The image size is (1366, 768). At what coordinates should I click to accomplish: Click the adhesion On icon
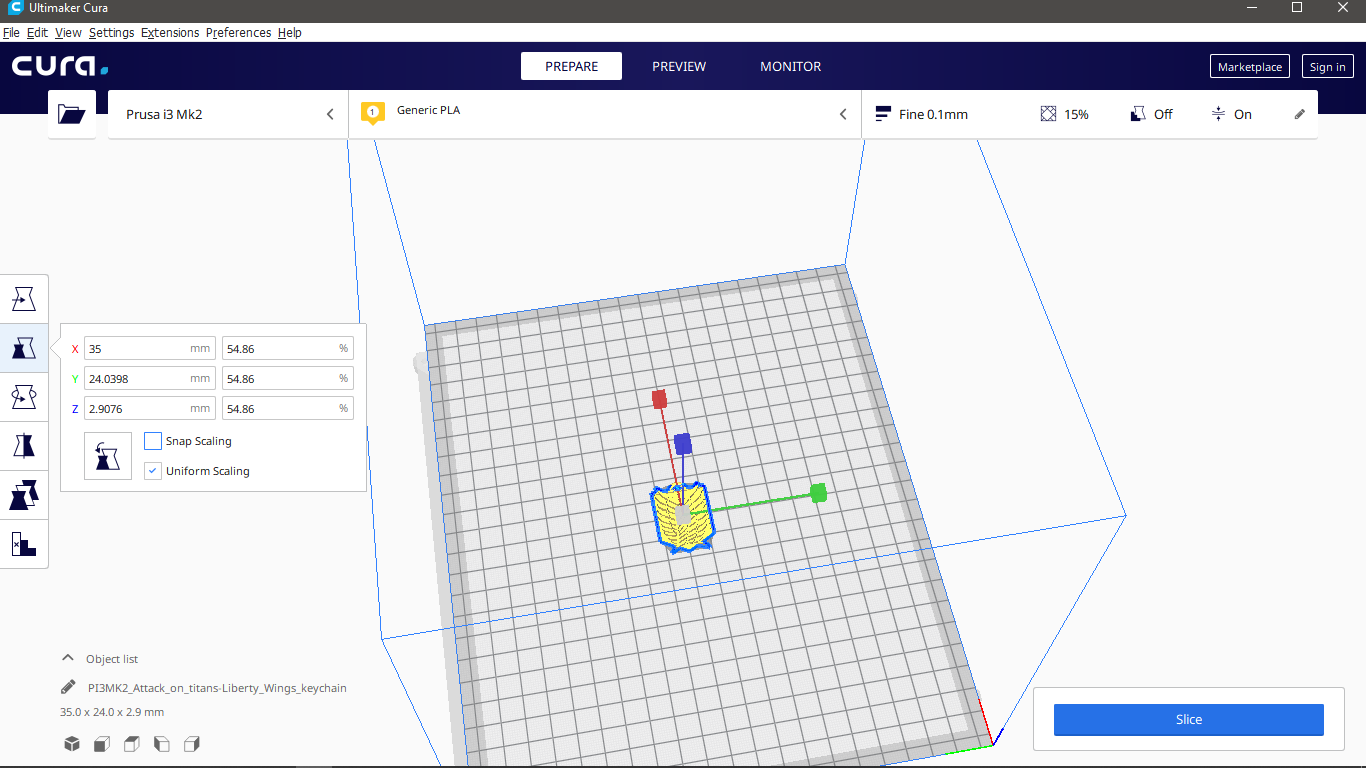1218,114
